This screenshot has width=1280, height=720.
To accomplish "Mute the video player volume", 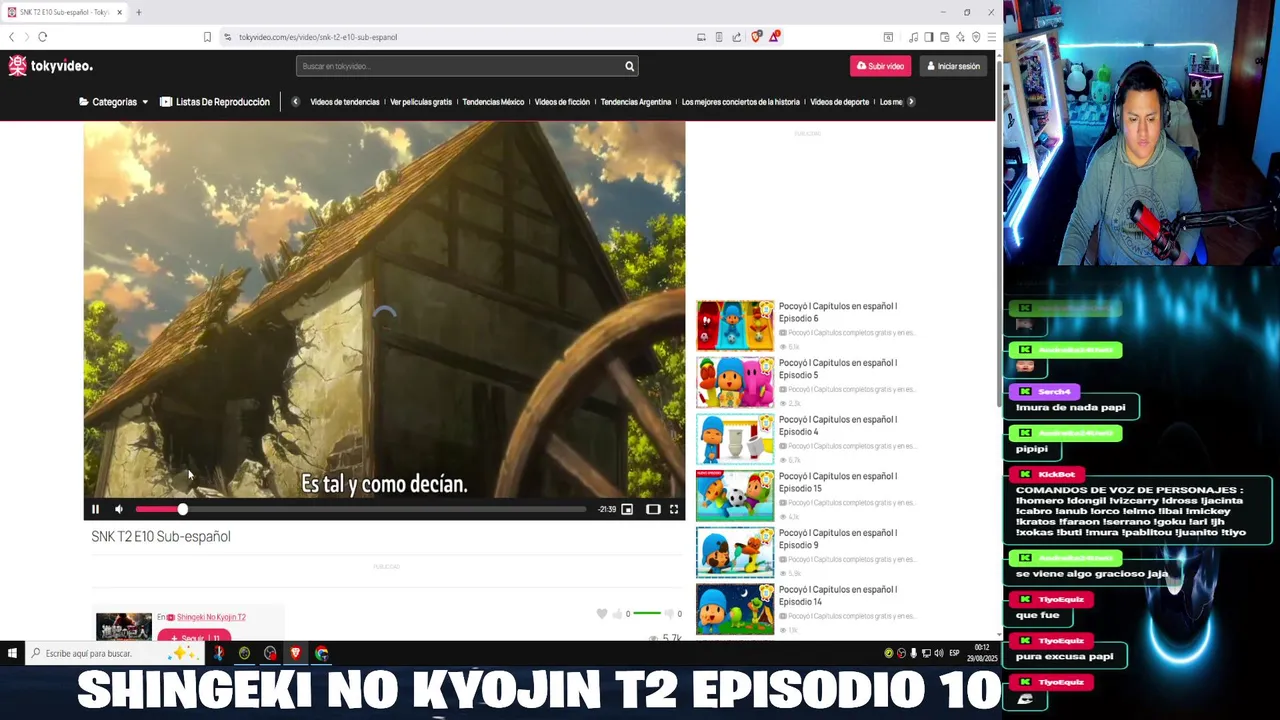I will (119, 510).
